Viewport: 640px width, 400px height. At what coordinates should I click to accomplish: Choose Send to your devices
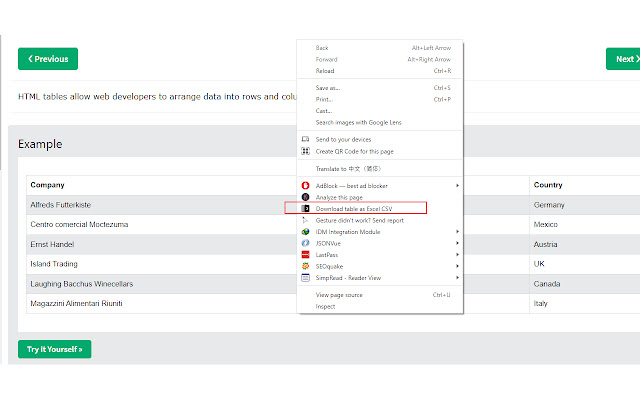click(x=380, y=139)
